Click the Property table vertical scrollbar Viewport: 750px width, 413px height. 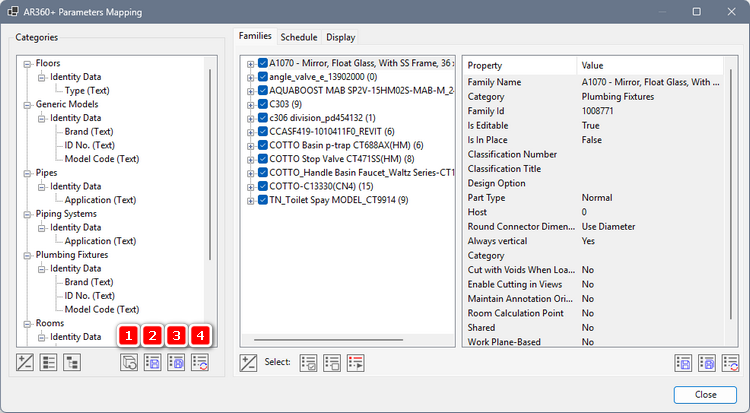click(x=731, y=194)
